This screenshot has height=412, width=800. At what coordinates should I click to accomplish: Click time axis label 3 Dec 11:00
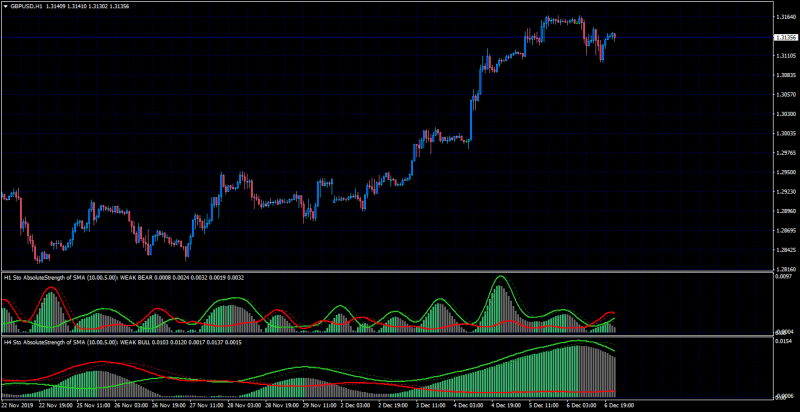pyautogui.click(x=431, y=405)
